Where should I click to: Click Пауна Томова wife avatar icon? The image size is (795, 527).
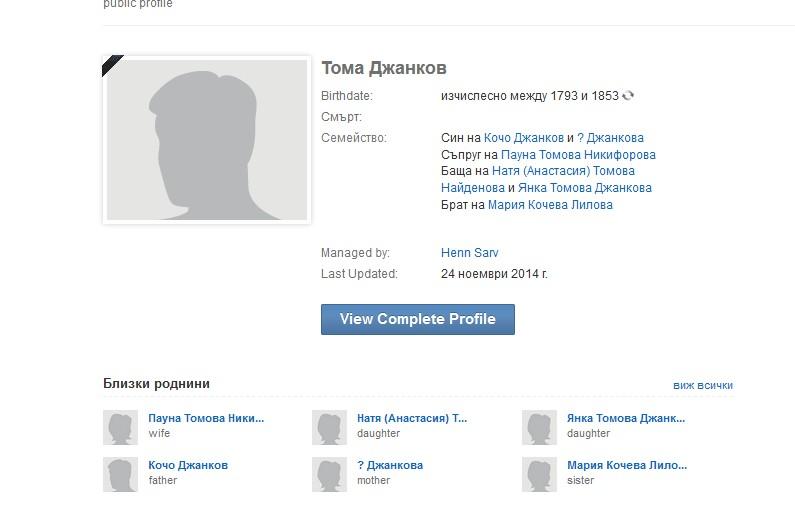[120, 427]
